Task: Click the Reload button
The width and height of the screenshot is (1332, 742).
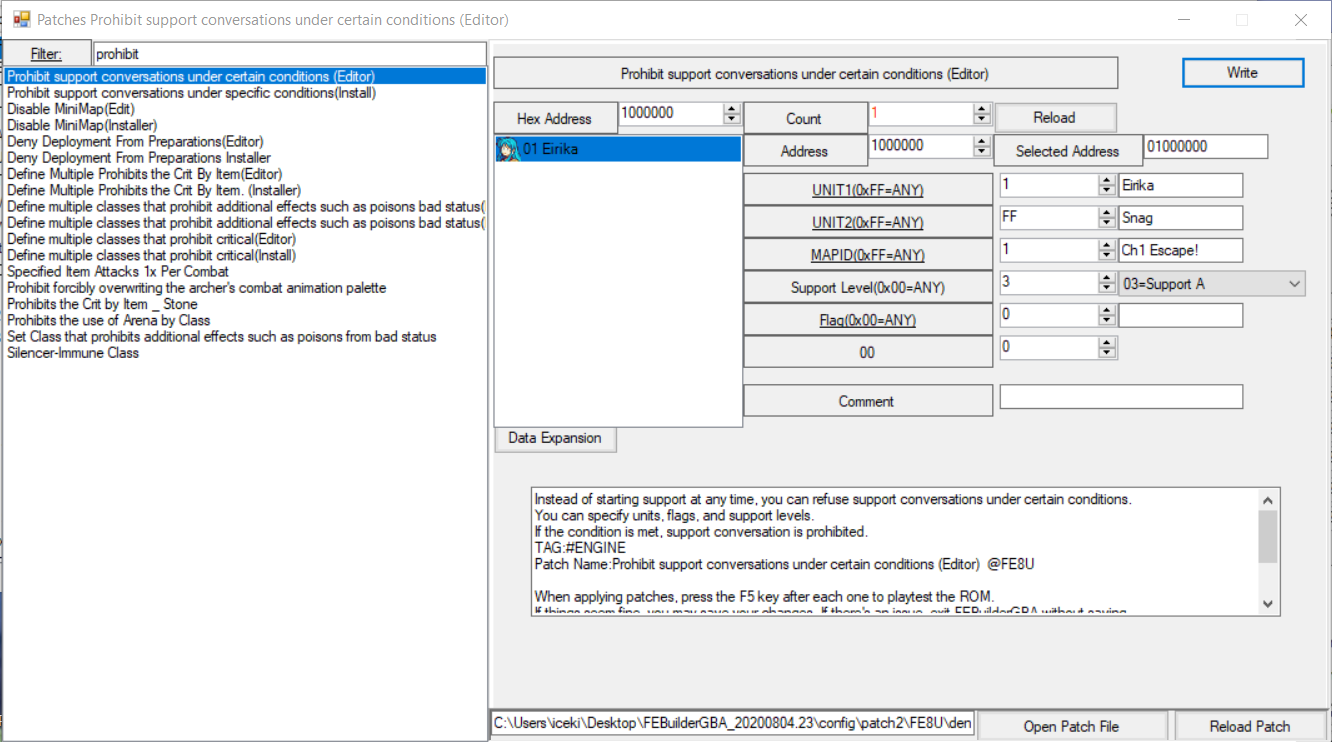Action: 1055,117
